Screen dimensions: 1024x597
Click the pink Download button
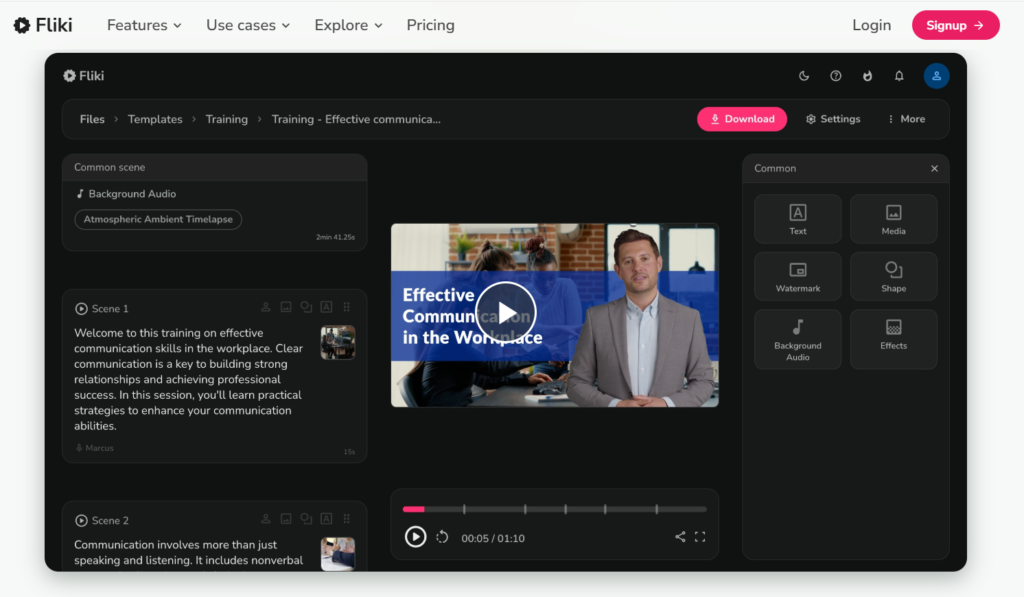(742, 119)
